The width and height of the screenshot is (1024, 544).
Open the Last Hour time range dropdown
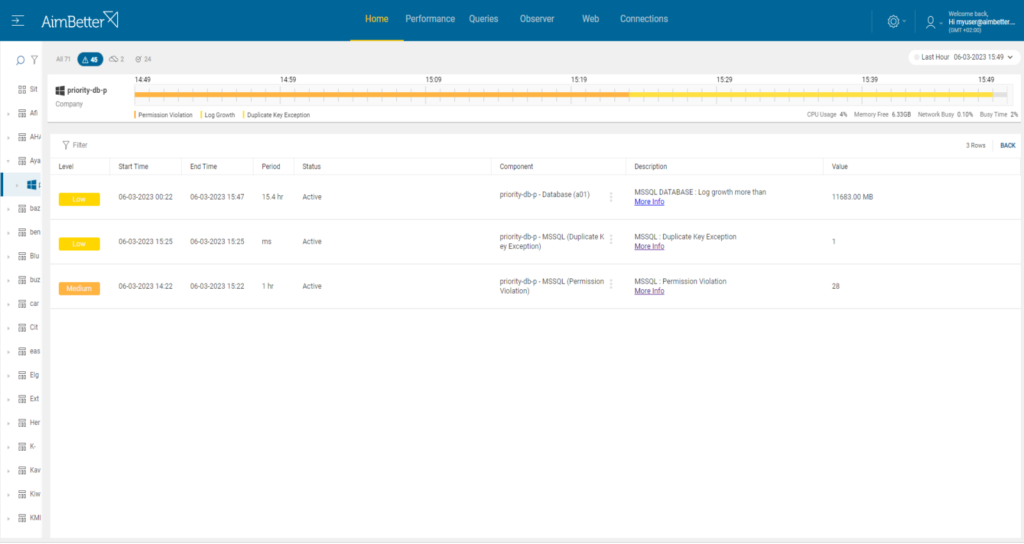coord(964,57)
